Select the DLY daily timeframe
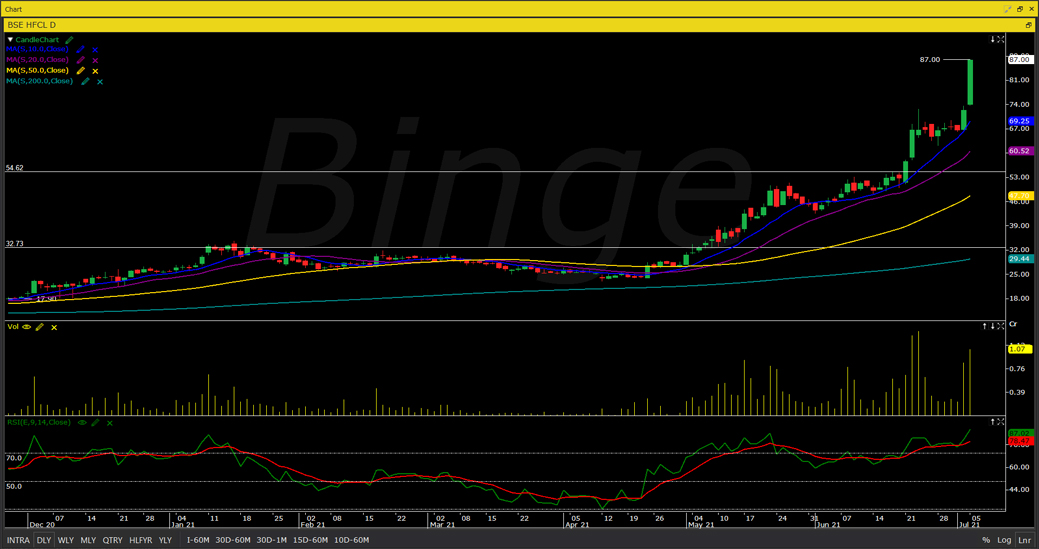Image resolution: width=1039 pixels, height=549 pixels. pyautogui.click(x=44, y=540)
